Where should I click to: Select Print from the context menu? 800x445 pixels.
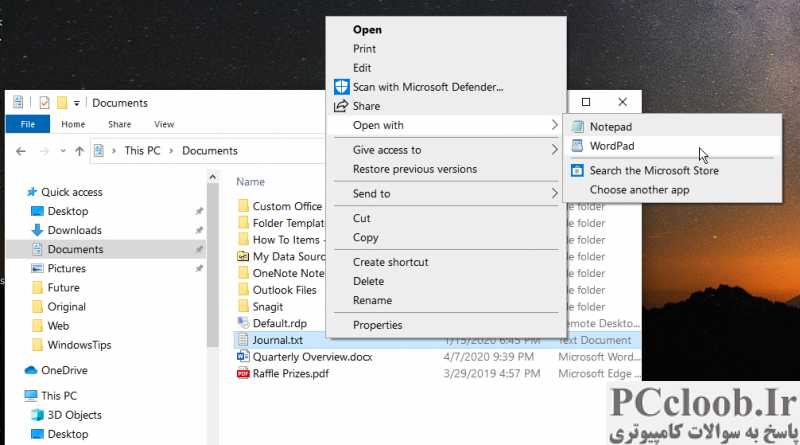364,49
